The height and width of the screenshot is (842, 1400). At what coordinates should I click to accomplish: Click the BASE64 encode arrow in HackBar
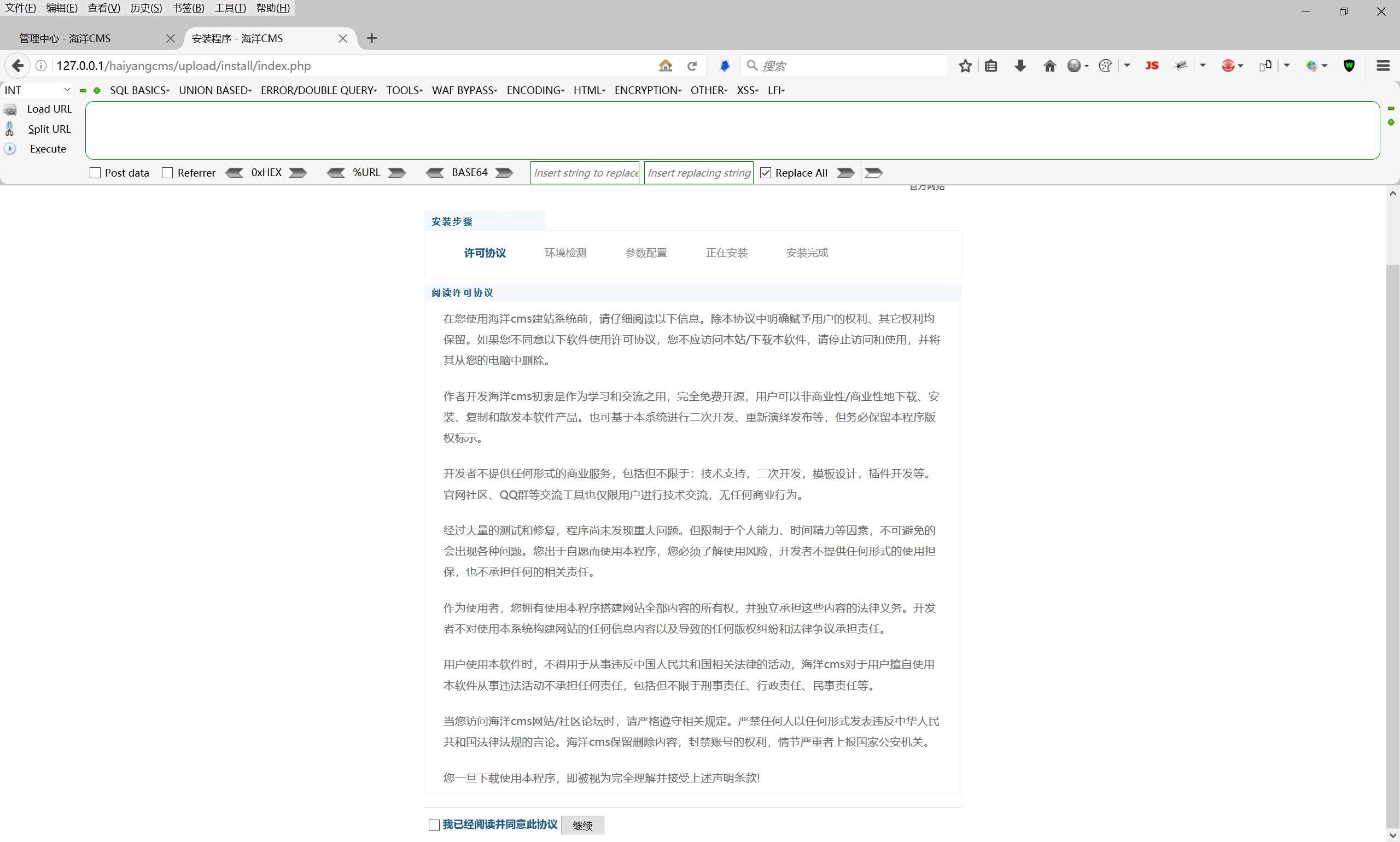click(x=503, y=172)
